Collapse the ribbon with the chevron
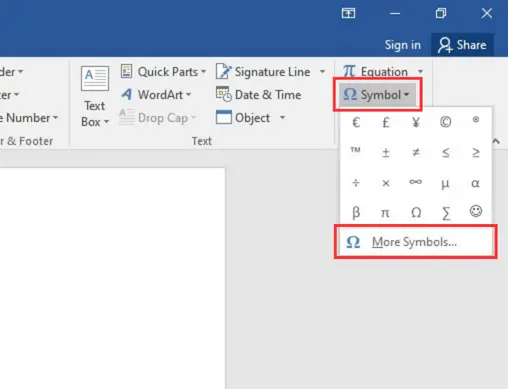 [496, 141]
